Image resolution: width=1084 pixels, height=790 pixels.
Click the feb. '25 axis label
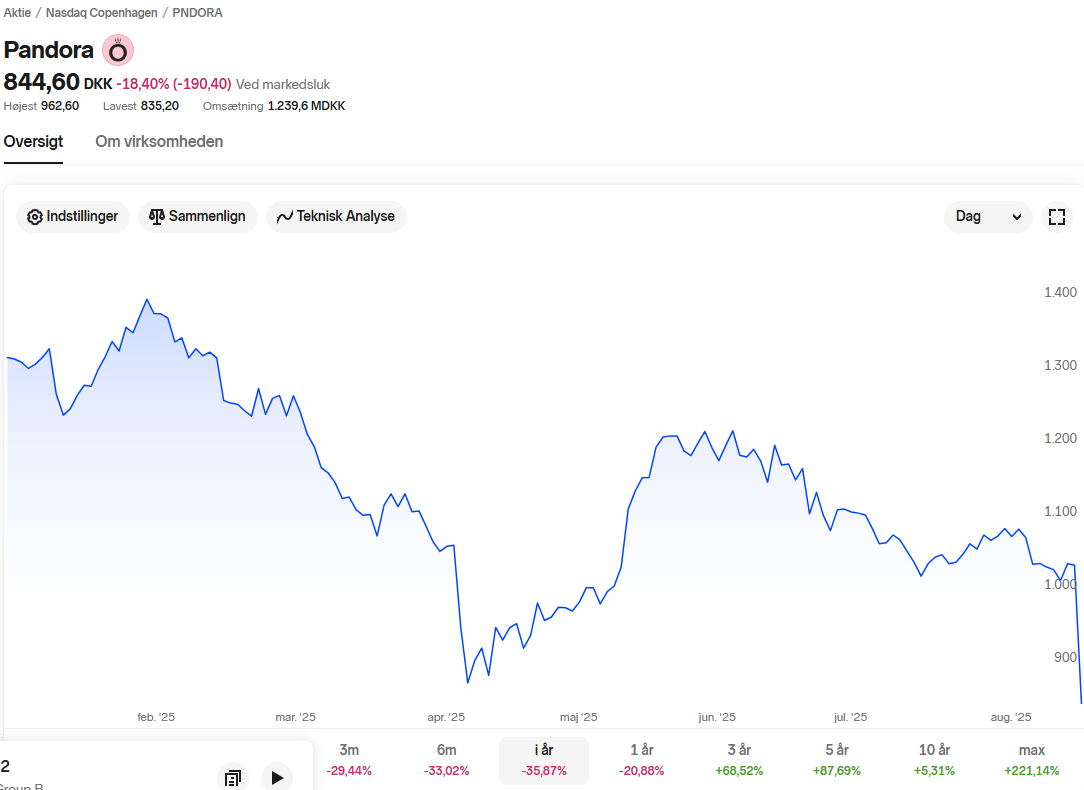(x=156, y=717)
